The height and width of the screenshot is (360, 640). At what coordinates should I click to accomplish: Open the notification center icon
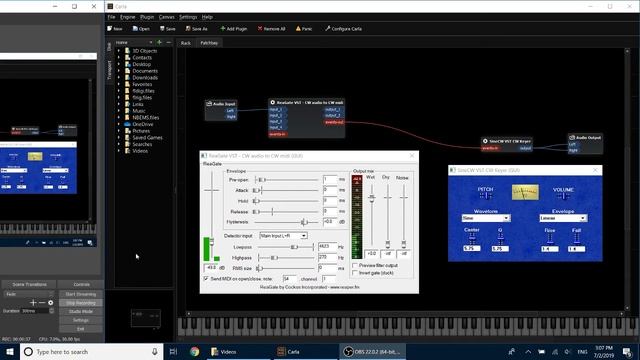click(627, 351)
